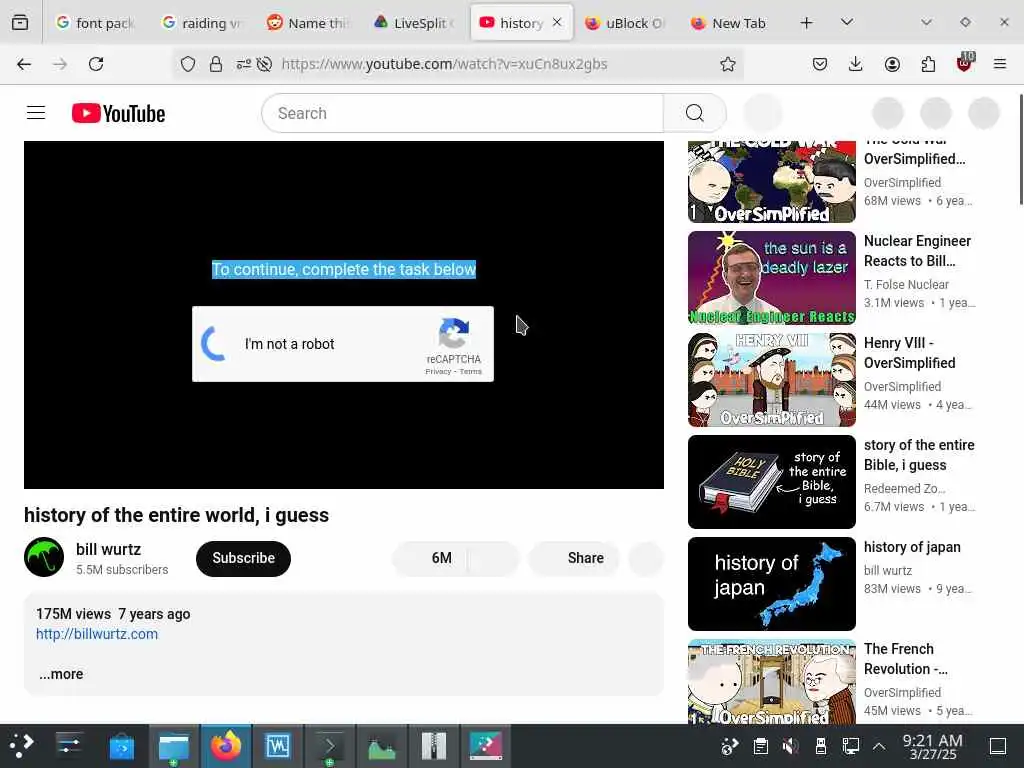Save page to Pocket icon

click(820, 64)
